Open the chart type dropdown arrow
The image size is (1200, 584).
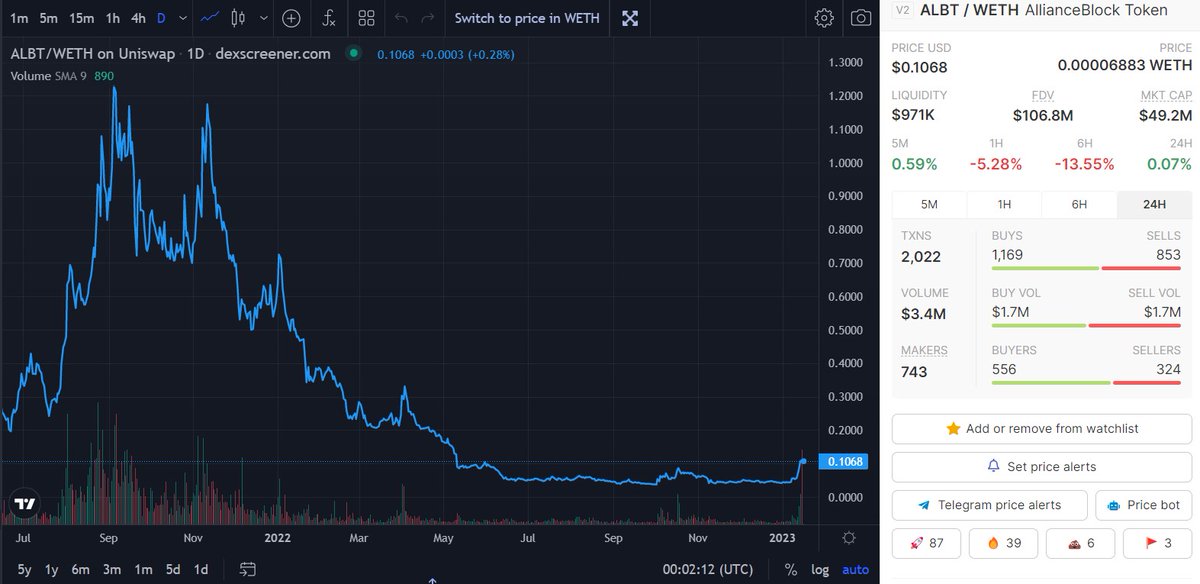[263, 18]
